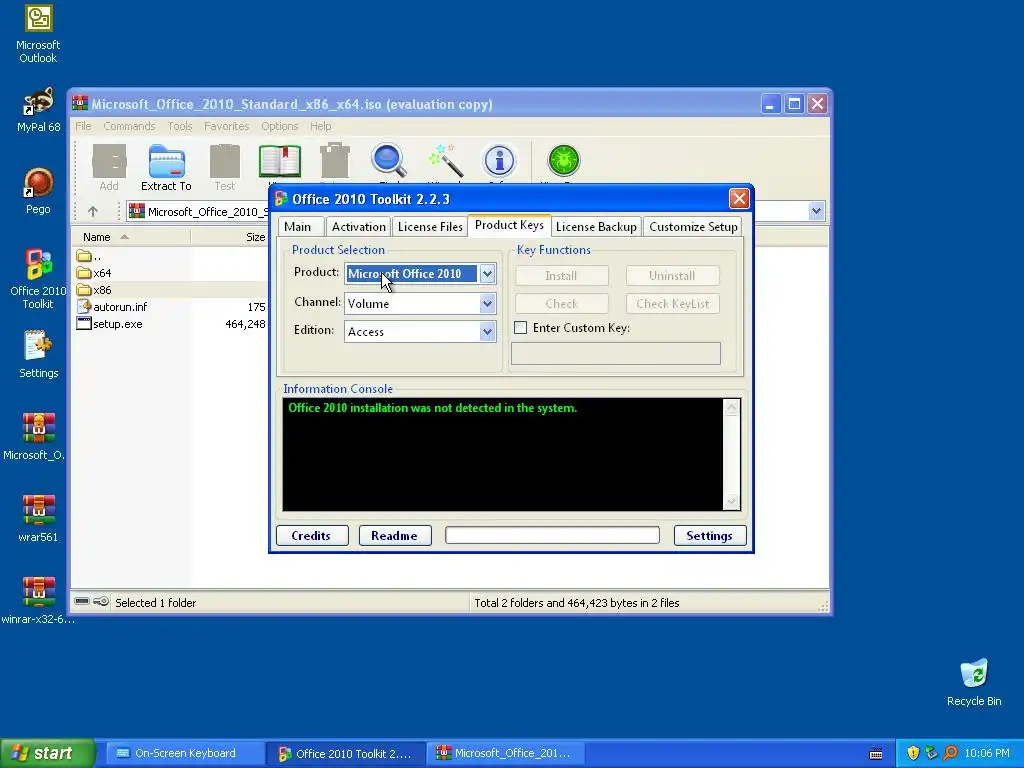
Task: Open wrar561 desktop icon
Action: click(38, 519)
